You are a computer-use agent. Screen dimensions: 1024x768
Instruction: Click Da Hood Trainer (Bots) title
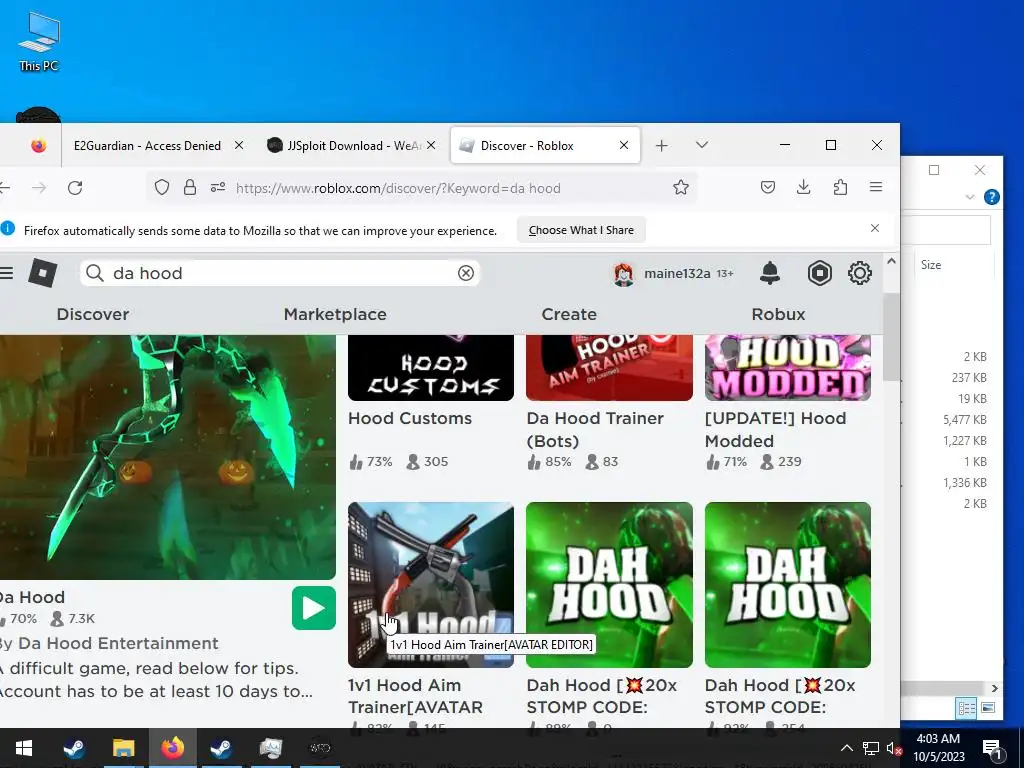(x=595, y=430)
